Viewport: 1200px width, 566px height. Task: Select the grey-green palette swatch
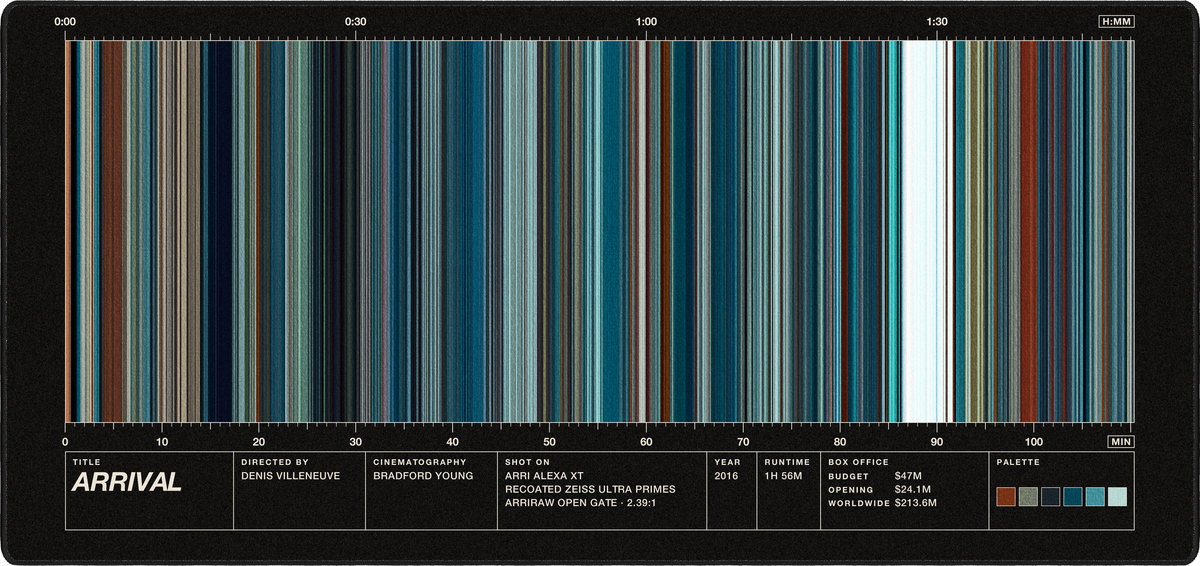(x=1028, y=497)
